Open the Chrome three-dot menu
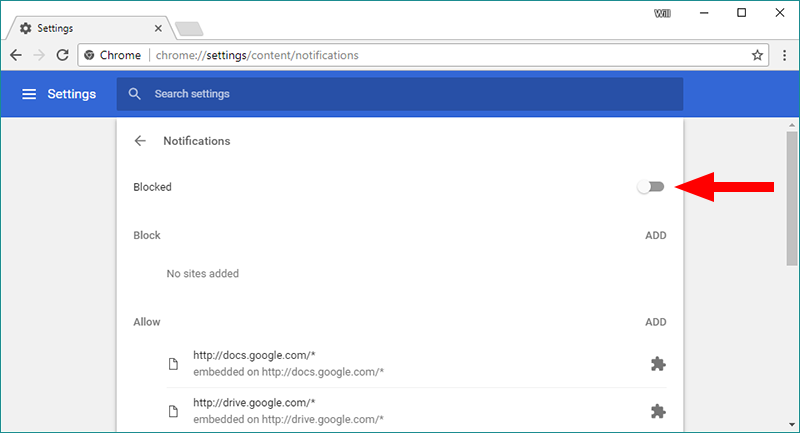800x433 pixels. pyautogui.click(x=785, y=55)
